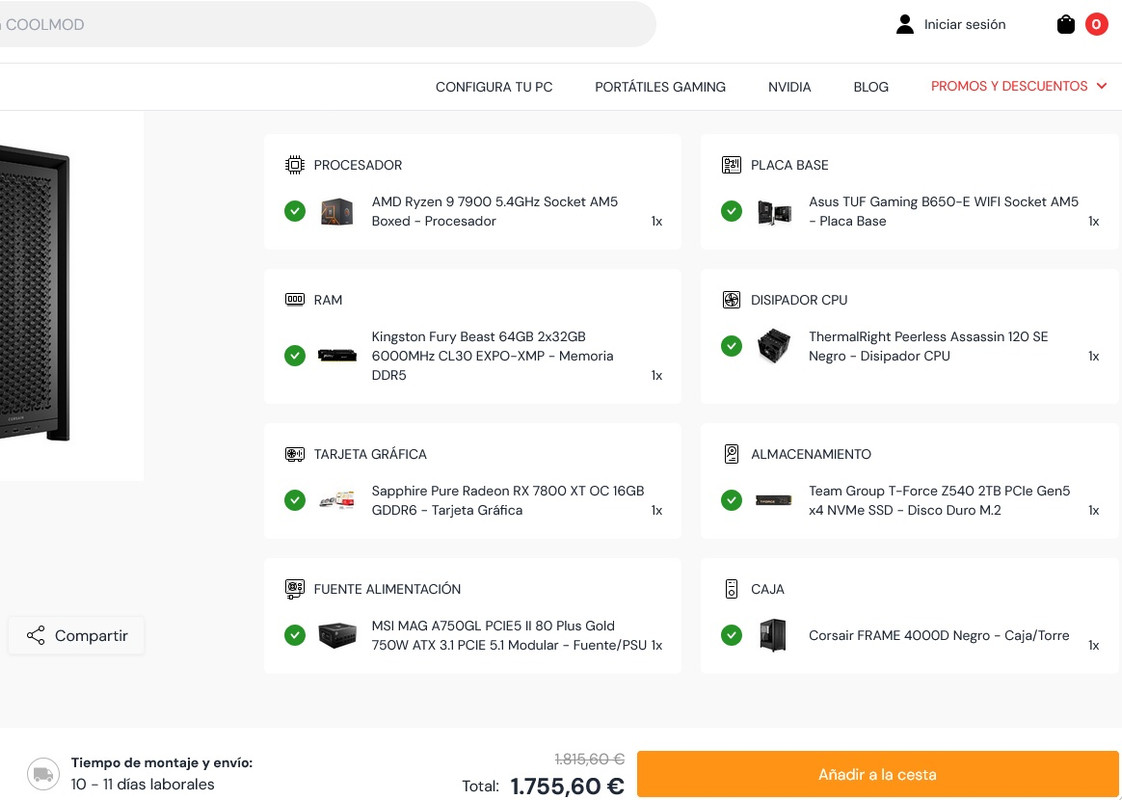Viewport: 1122px width, 800px height.
Task: Open the Promos y Descuentos menu label
Action: [1009, 87]
